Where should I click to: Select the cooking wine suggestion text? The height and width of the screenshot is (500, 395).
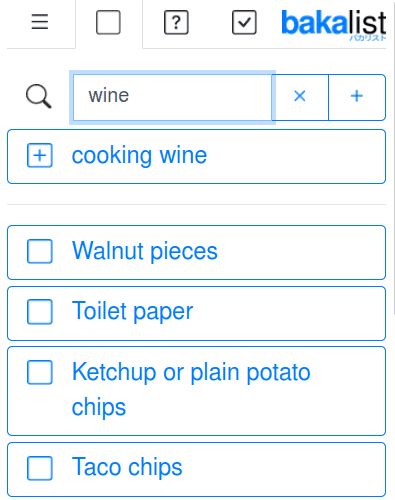point(139,155)
